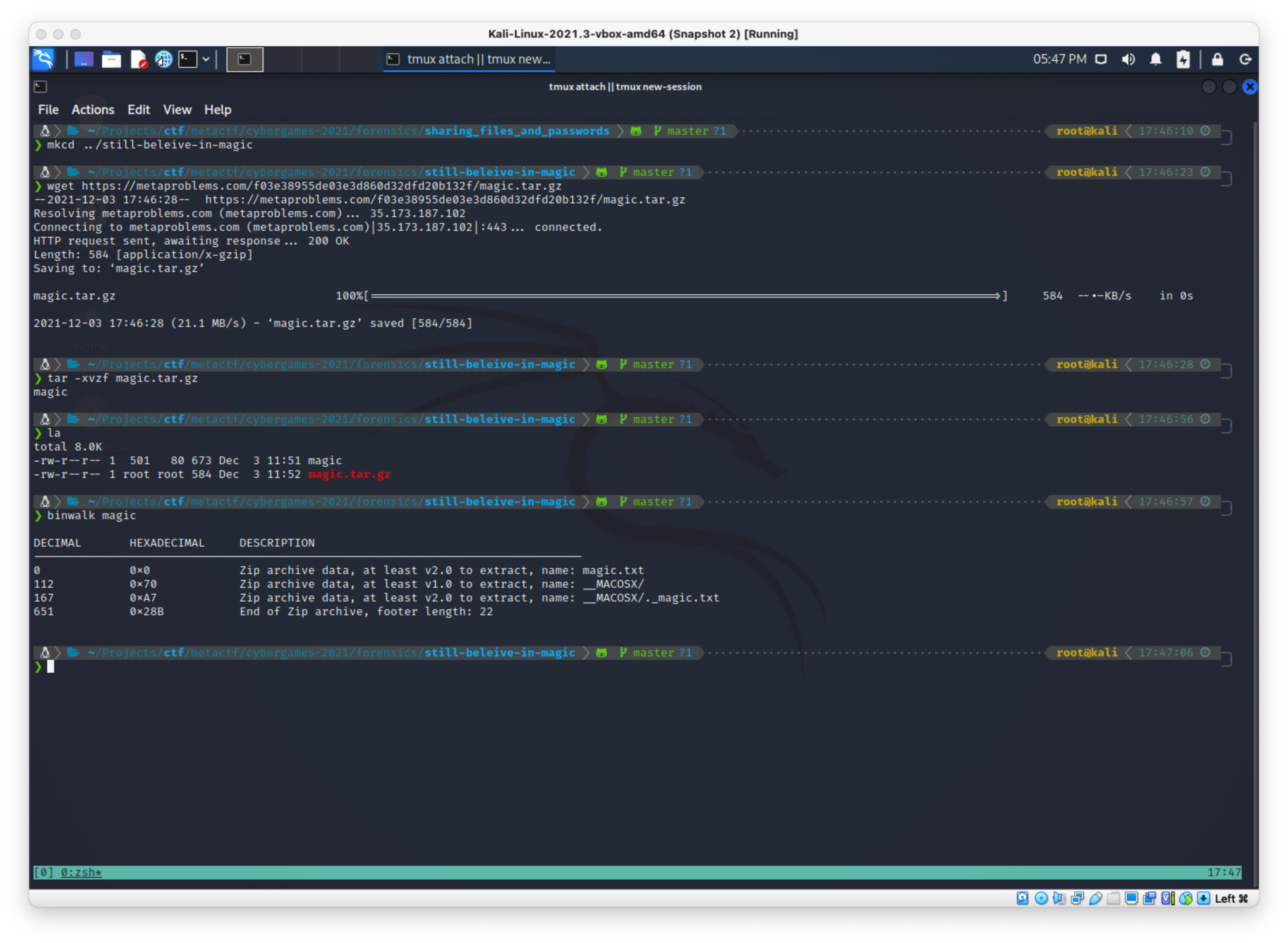Click the tmux 0:zsh* window label
This screenshot has width=1288, height=943.
click(x=81, y=872)
